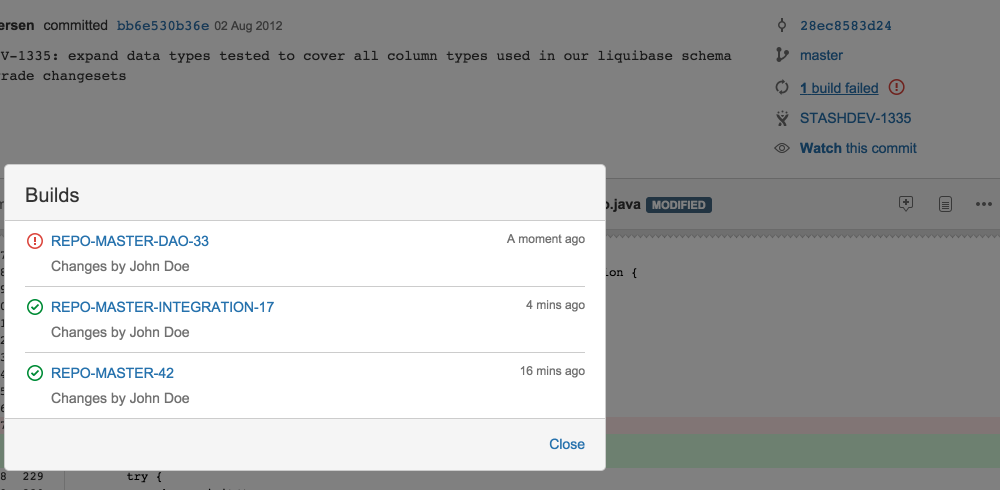Image resolution: width=1000 pixels, height=490 pixels.
Task: Open the more actions ellipsis menu
Action: coord(983,204)
